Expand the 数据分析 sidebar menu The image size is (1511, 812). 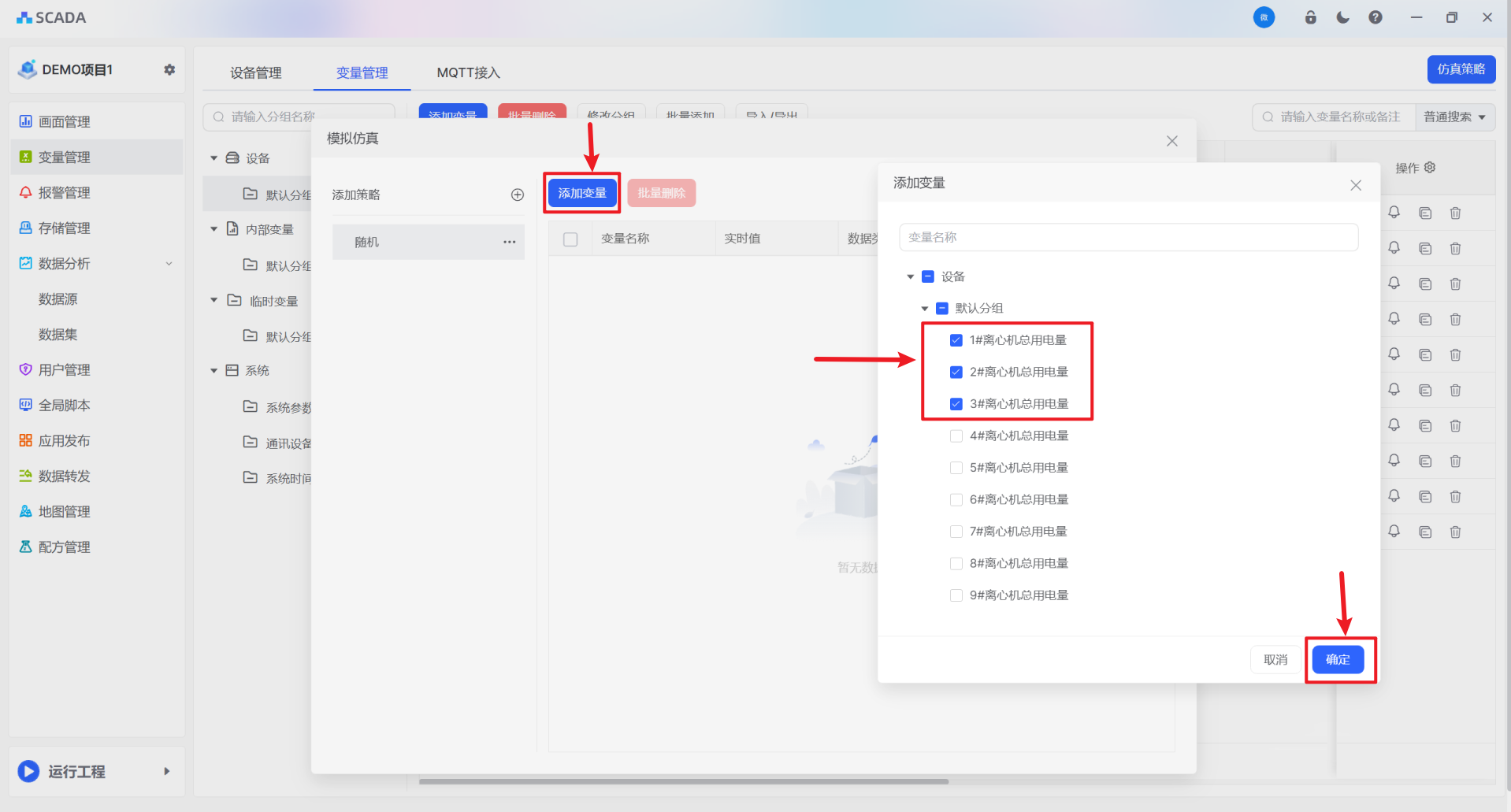pyautogui.click(x=169, y=264)
